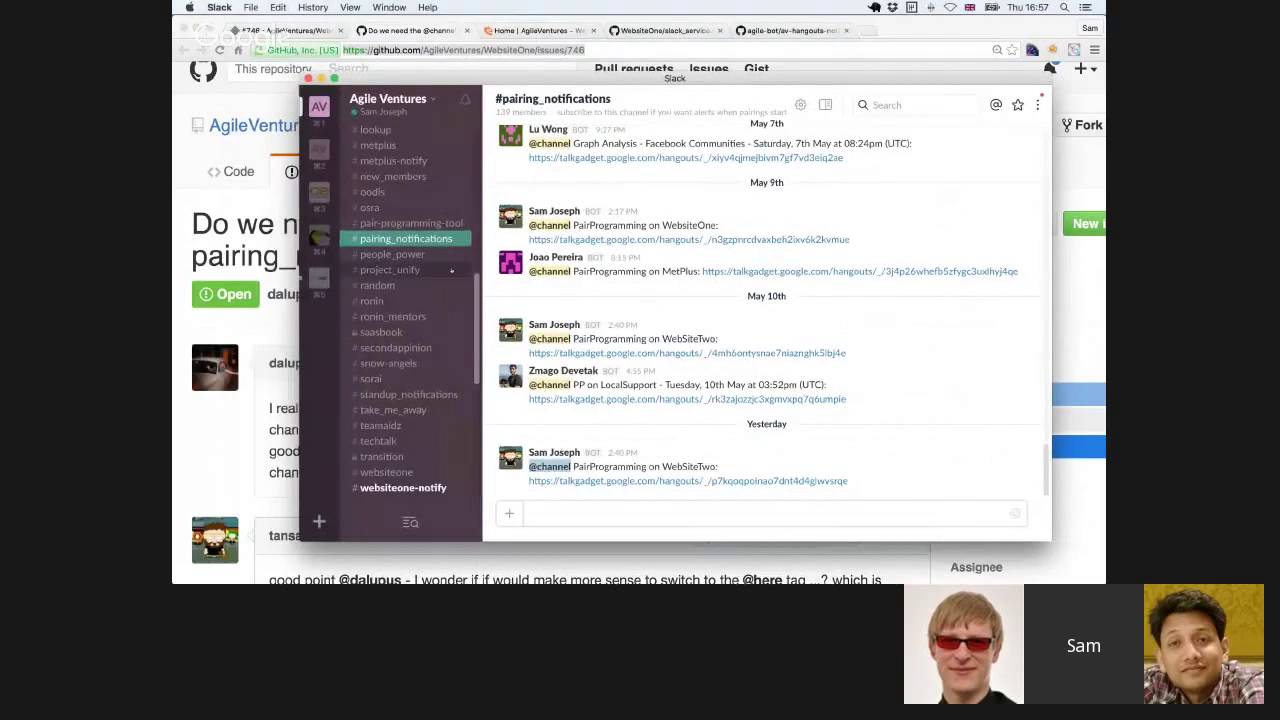Select the Sam video thumbnail
1280x720 pixels.
point(1083,645)
